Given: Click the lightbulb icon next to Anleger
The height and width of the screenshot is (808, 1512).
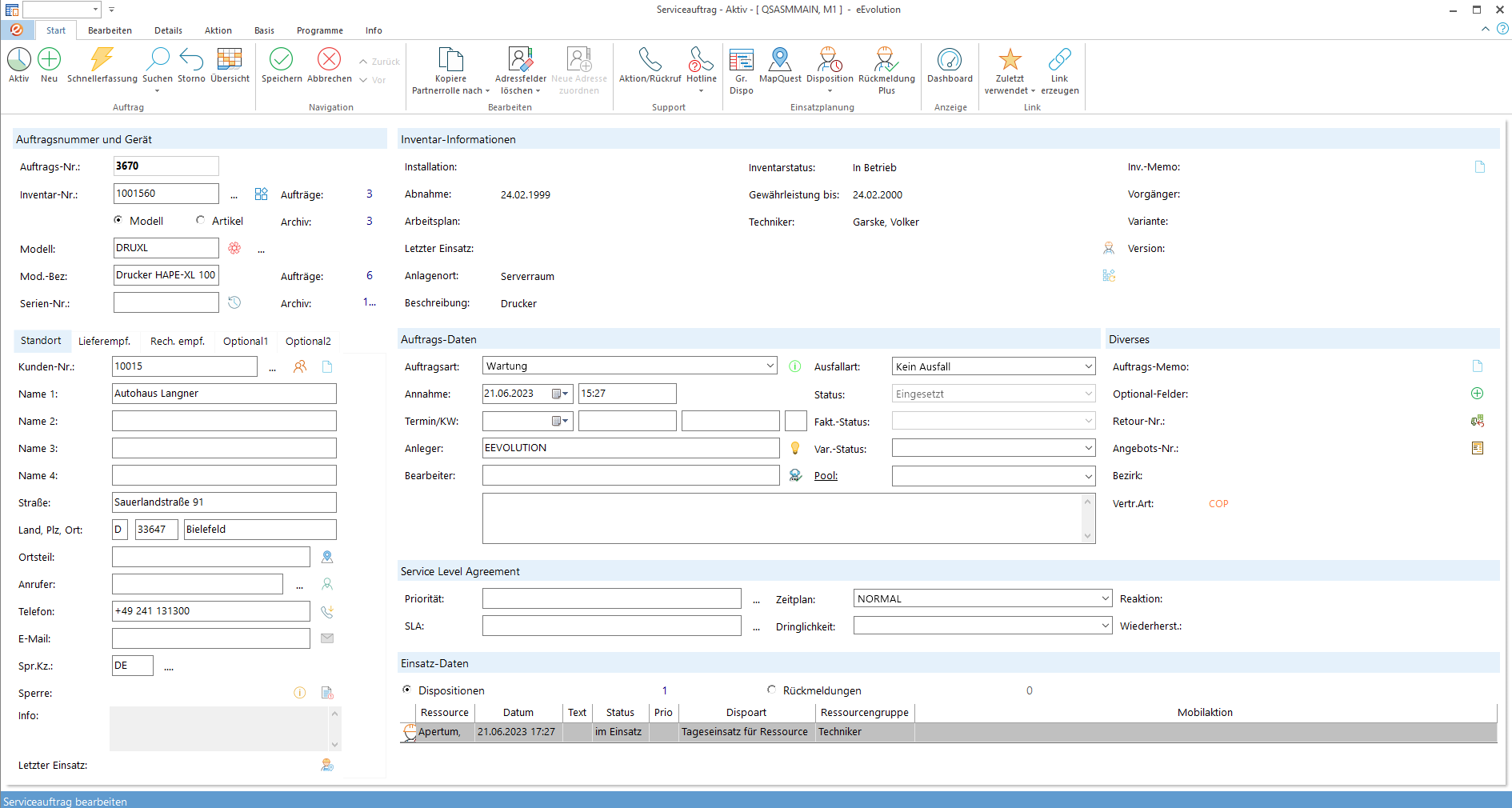Looking at the screenshot, I should click(x=795, y=448).
